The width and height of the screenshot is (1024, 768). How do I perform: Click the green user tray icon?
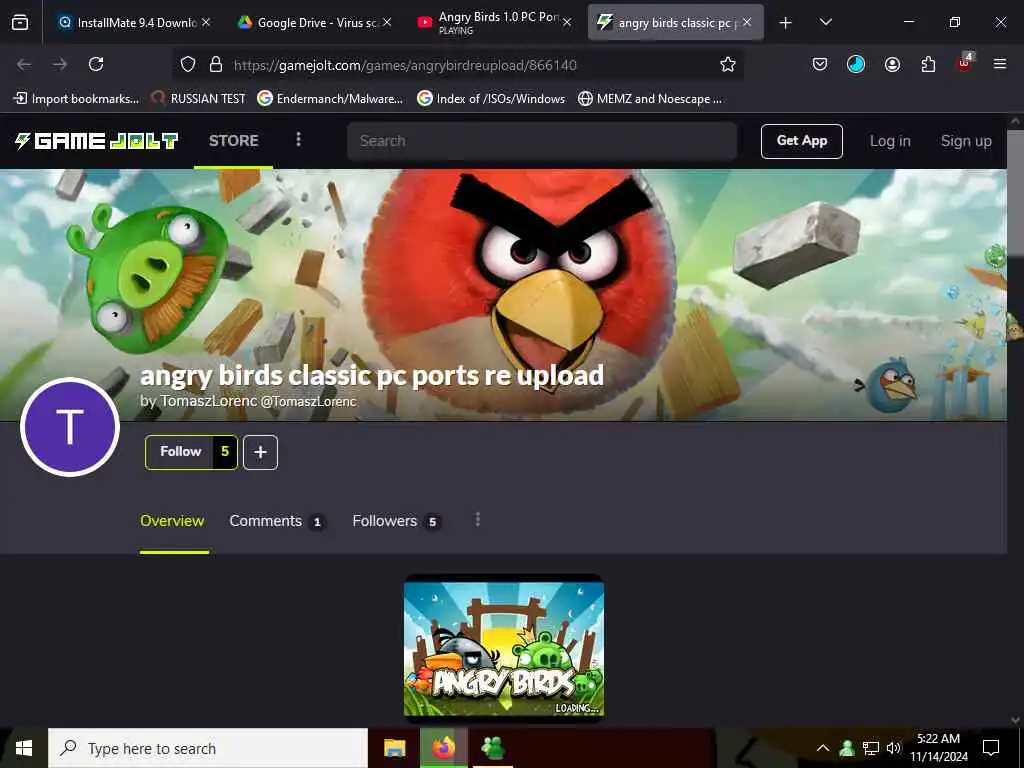(x=847, y=748)
